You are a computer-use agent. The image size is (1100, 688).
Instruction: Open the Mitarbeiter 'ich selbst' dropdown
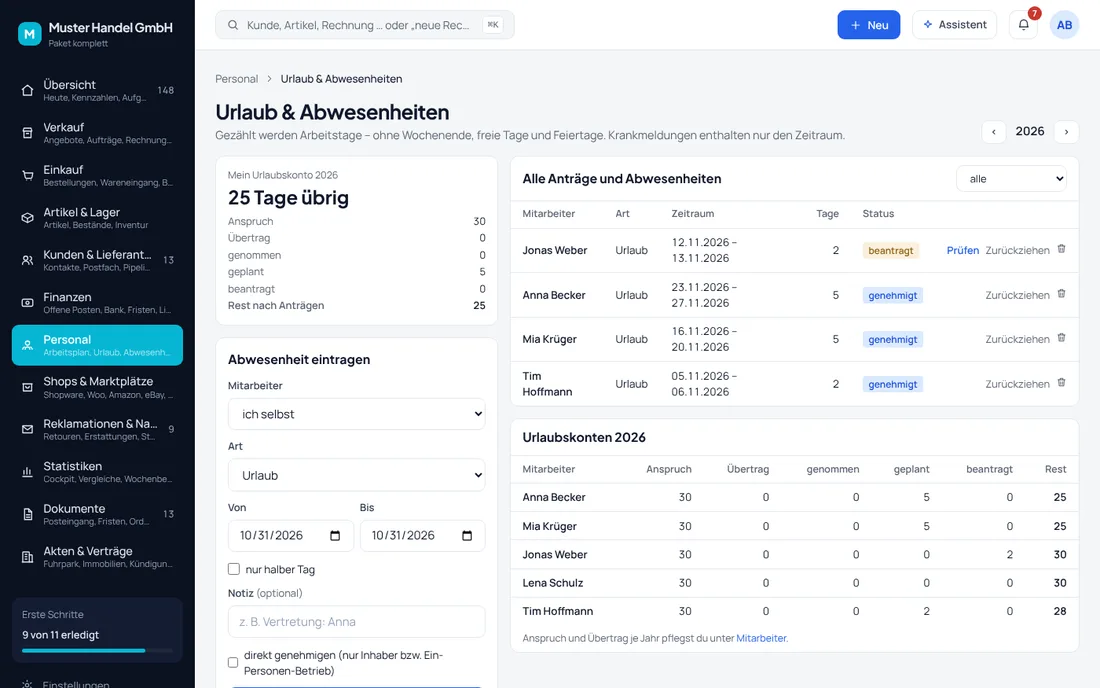click(356, 414)
